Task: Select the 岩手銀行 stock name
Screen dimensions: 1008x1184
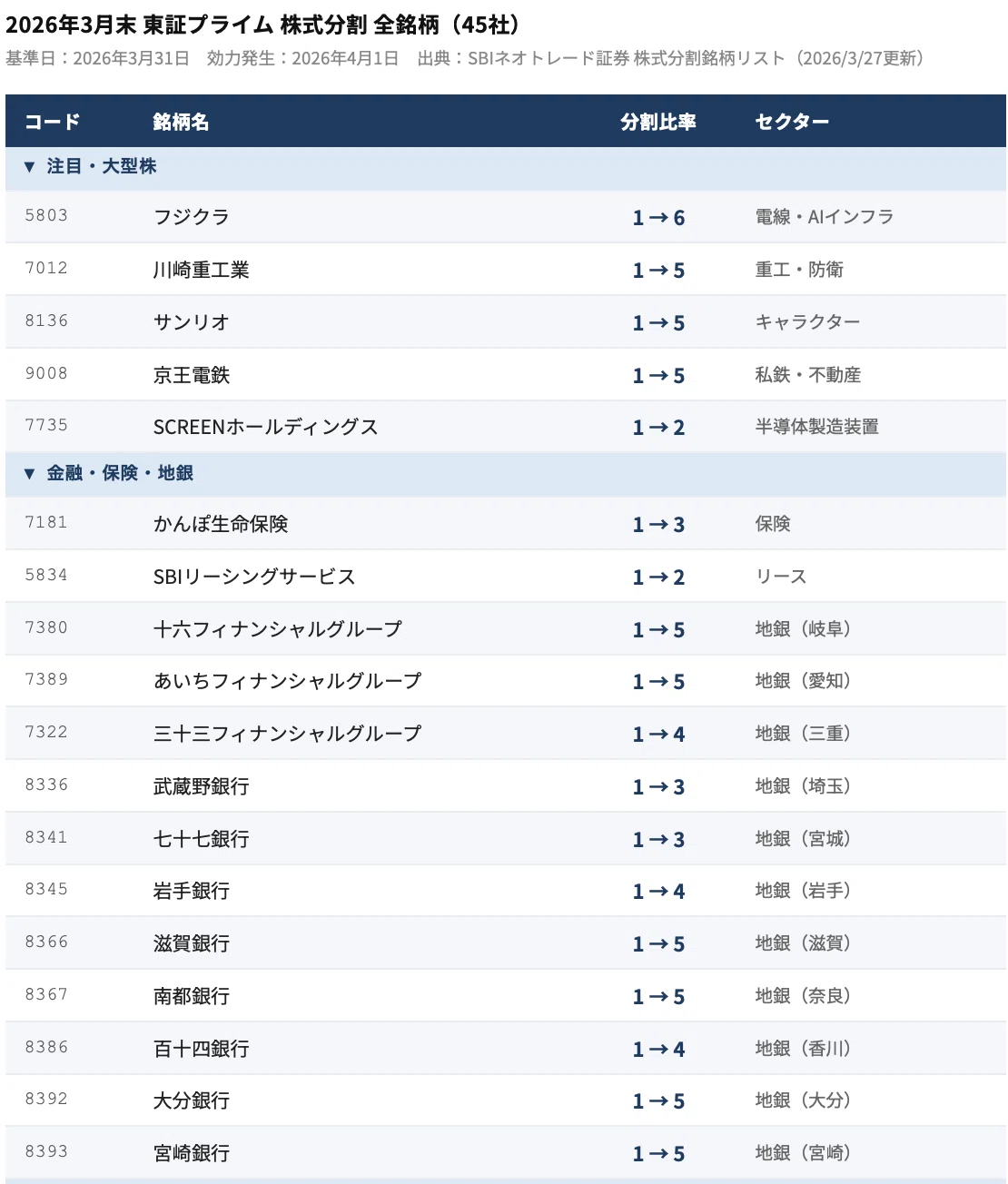Action: (x=192, y=891)
